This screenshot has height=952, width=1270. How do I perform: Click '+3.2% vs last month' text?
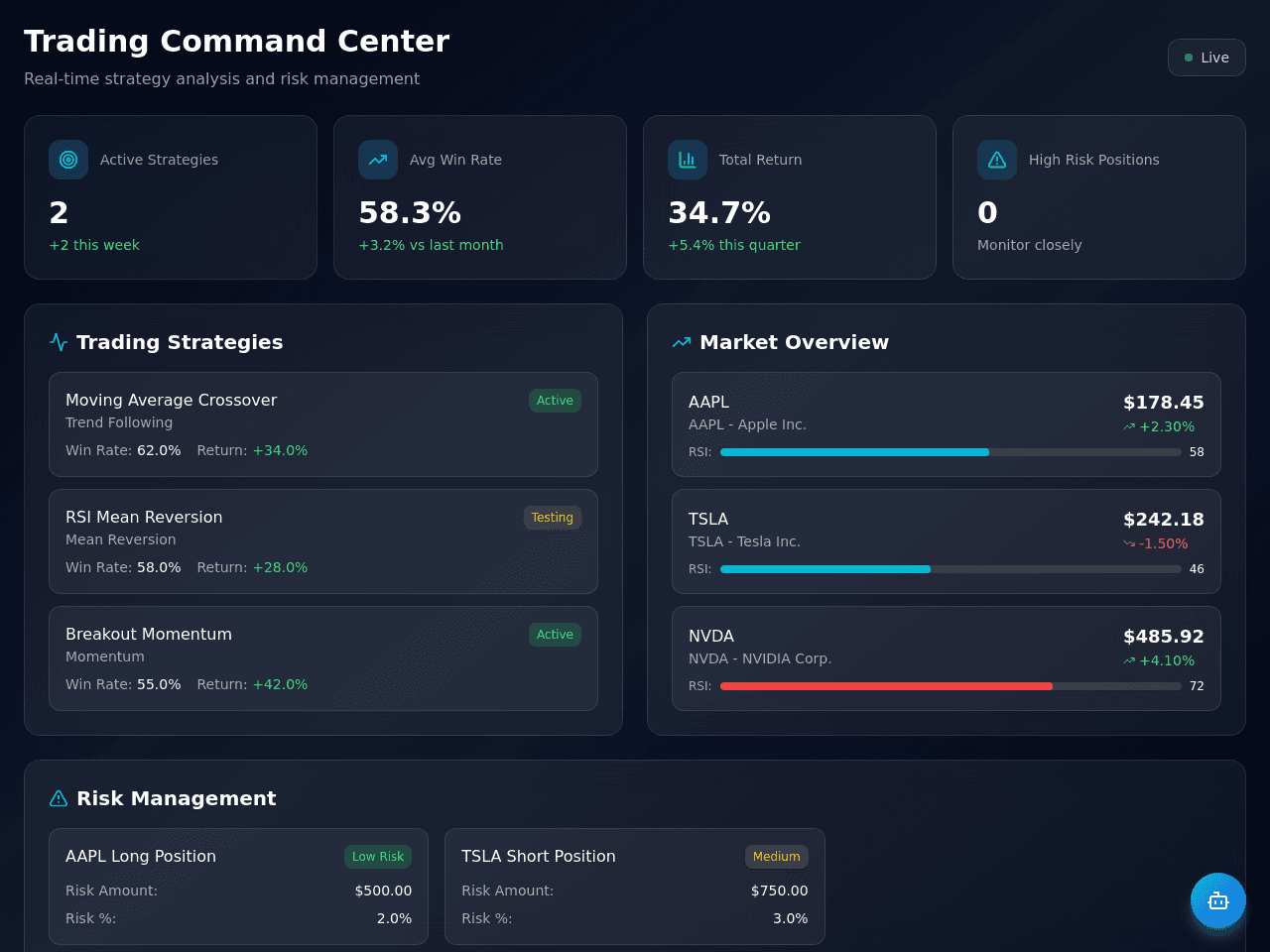pyautogui.click(x=431, y=245)
